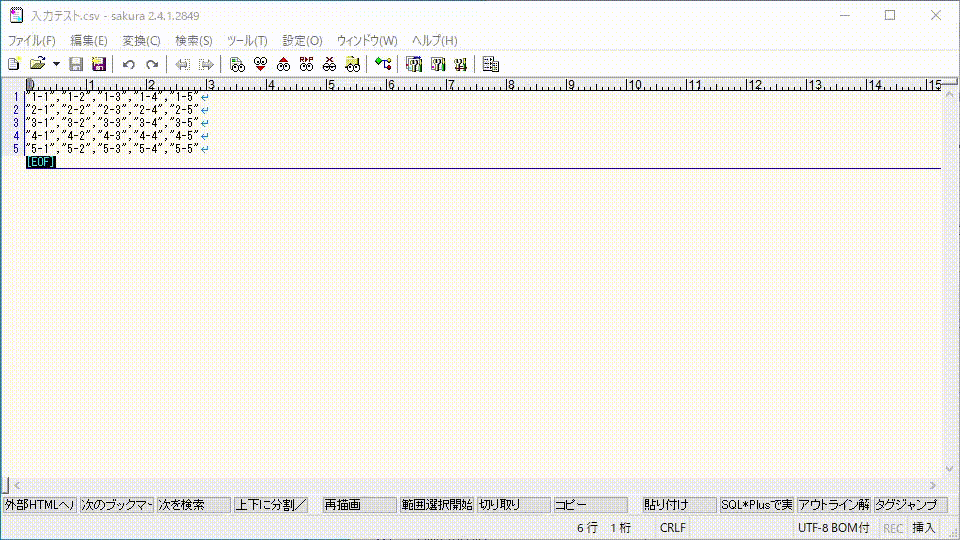Open the 検索(S) menu
The width and height of the screenshot is (960, 540).
point(193,41)
